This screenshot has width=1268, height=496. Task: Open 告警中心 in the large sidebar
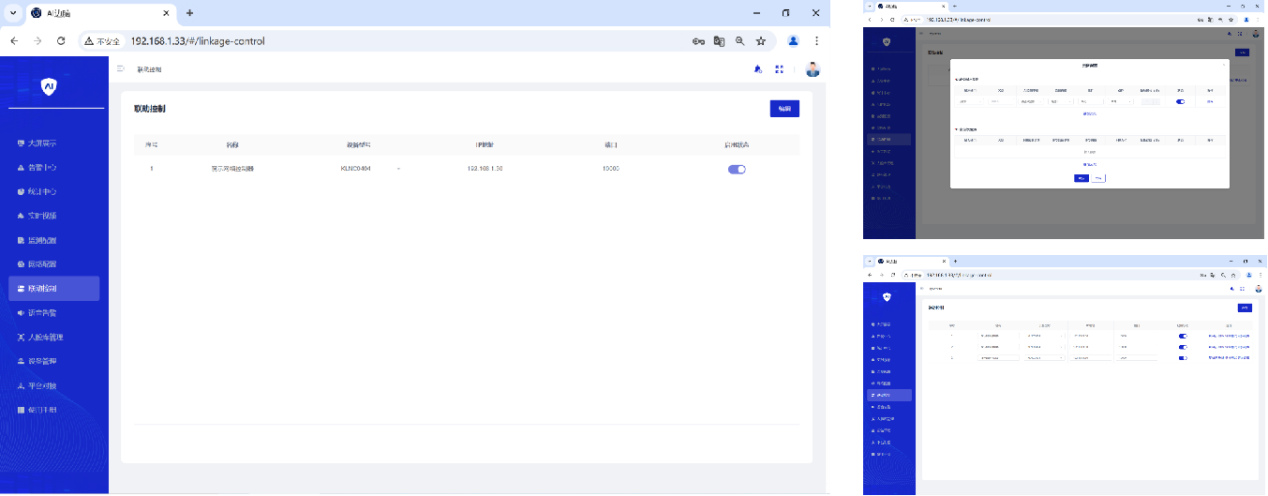43,167
